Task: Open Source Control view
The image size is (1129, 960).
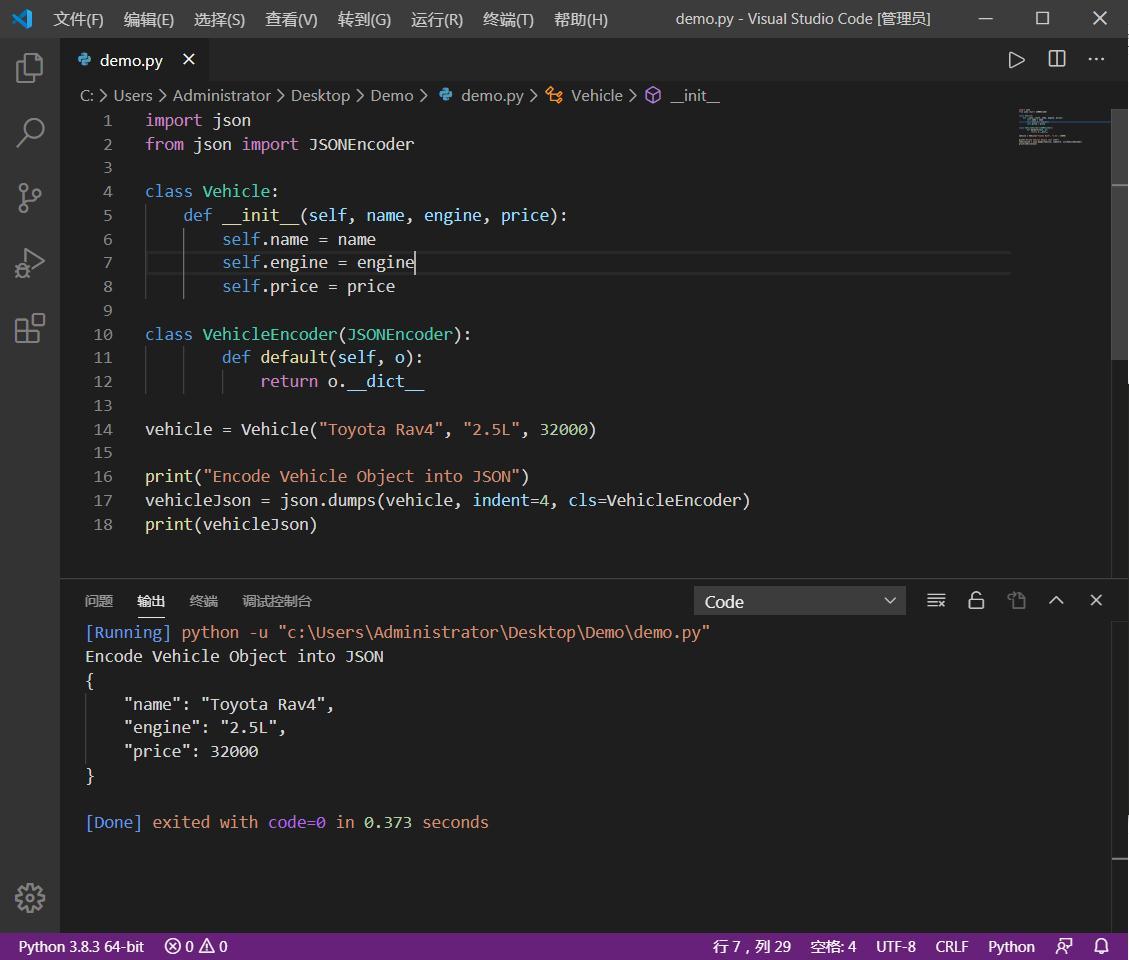Action: point(29,198)
